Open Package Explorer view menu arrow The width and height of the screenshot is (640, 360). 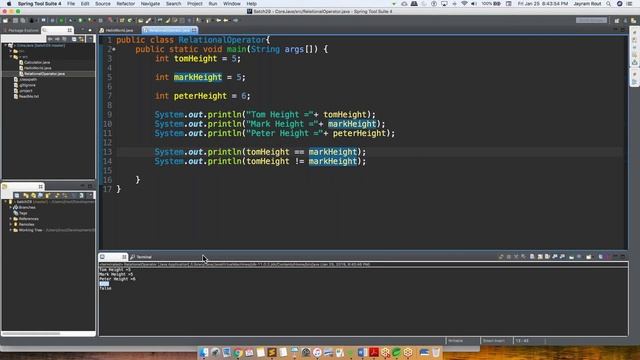click(x=90, y=39)
